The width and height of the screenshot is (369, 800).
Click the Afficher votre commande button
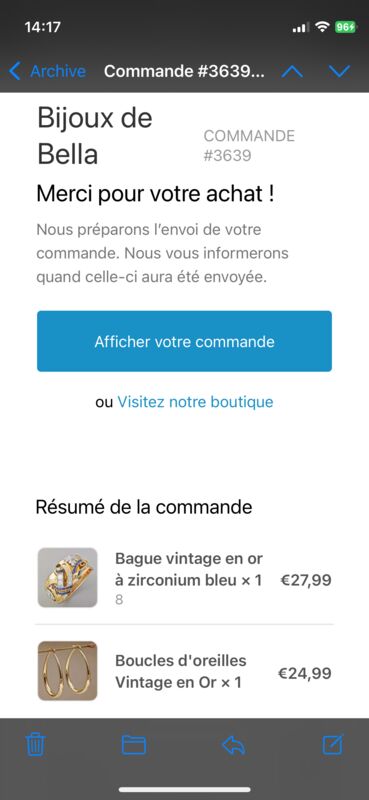point(184,341)
